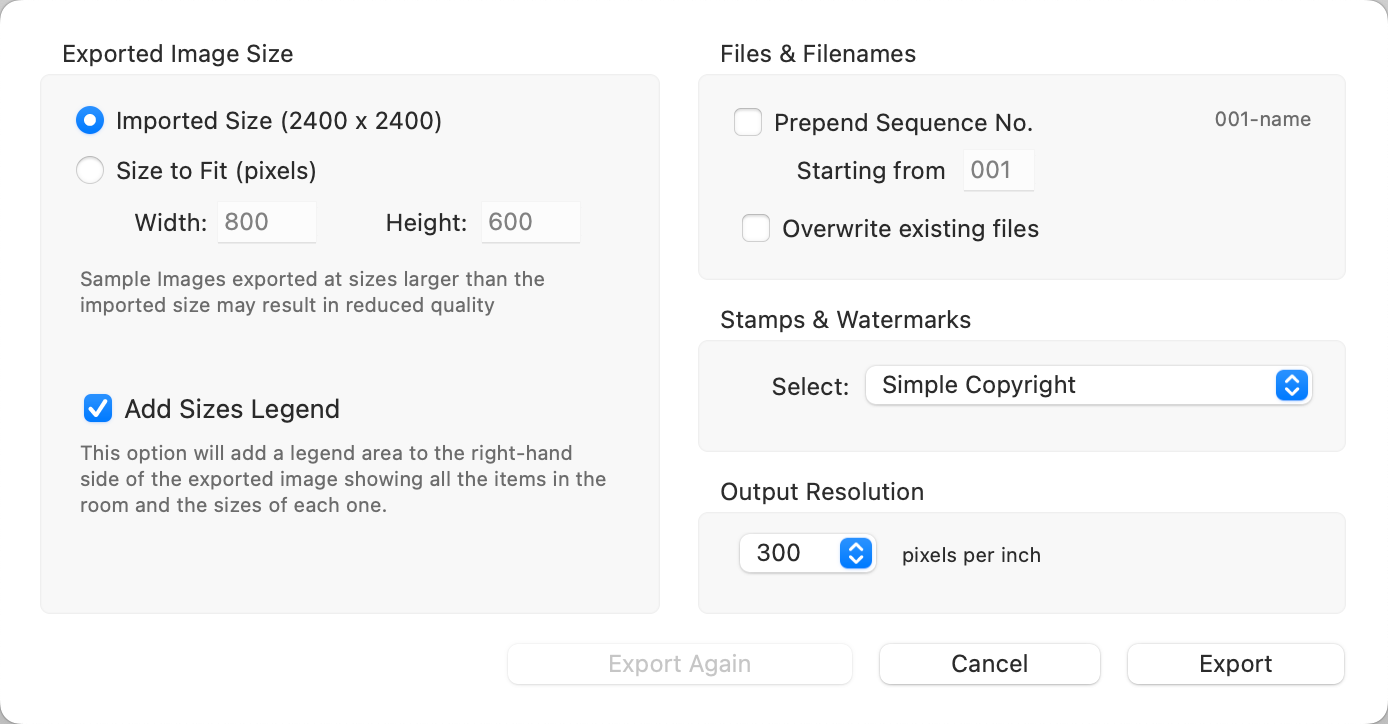
Task: Click the 001-name filename preview text
Action: [x=1262, y=120]
